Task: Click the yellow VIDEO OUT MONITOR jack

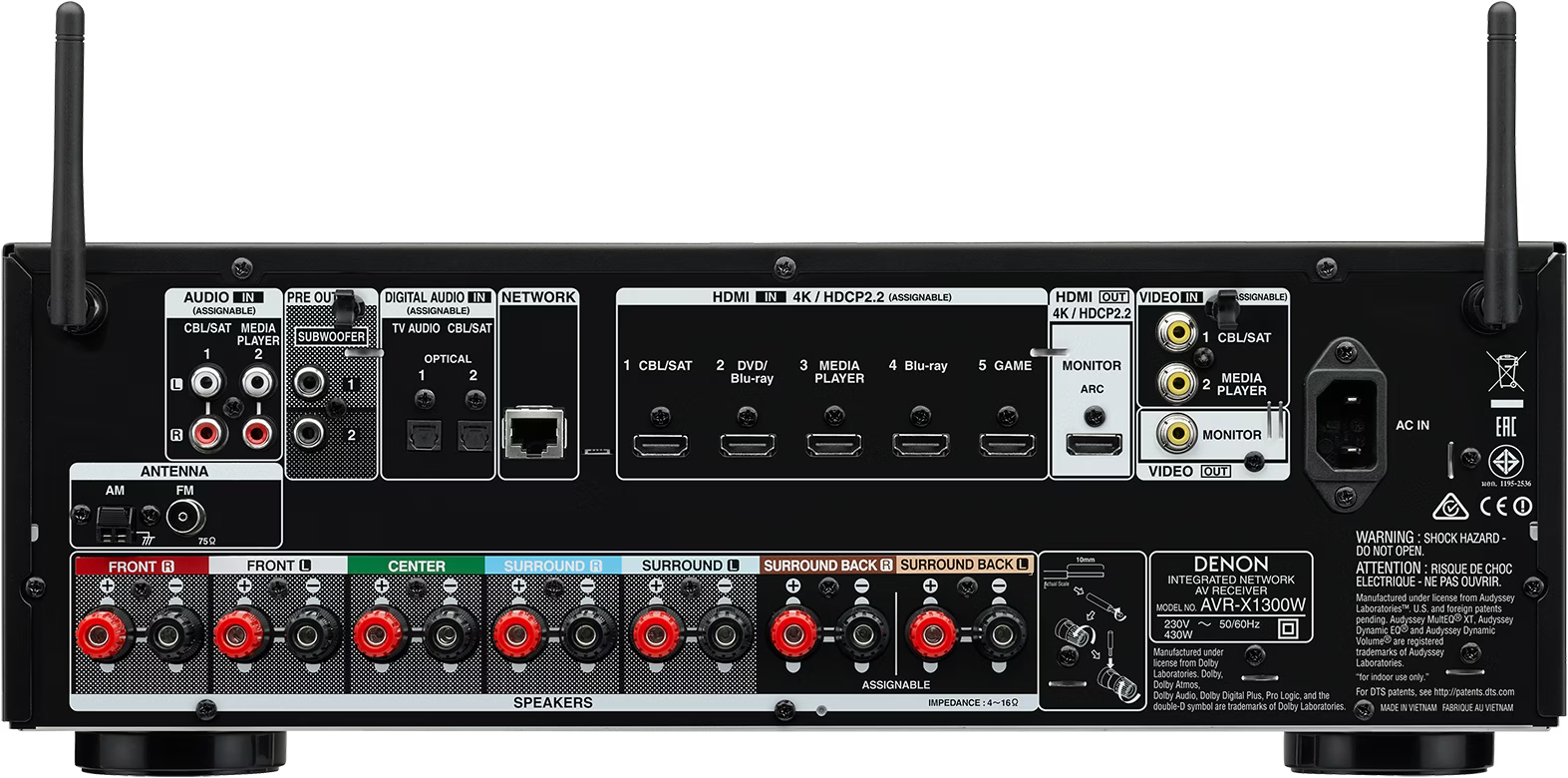Action: point(1175,433)
